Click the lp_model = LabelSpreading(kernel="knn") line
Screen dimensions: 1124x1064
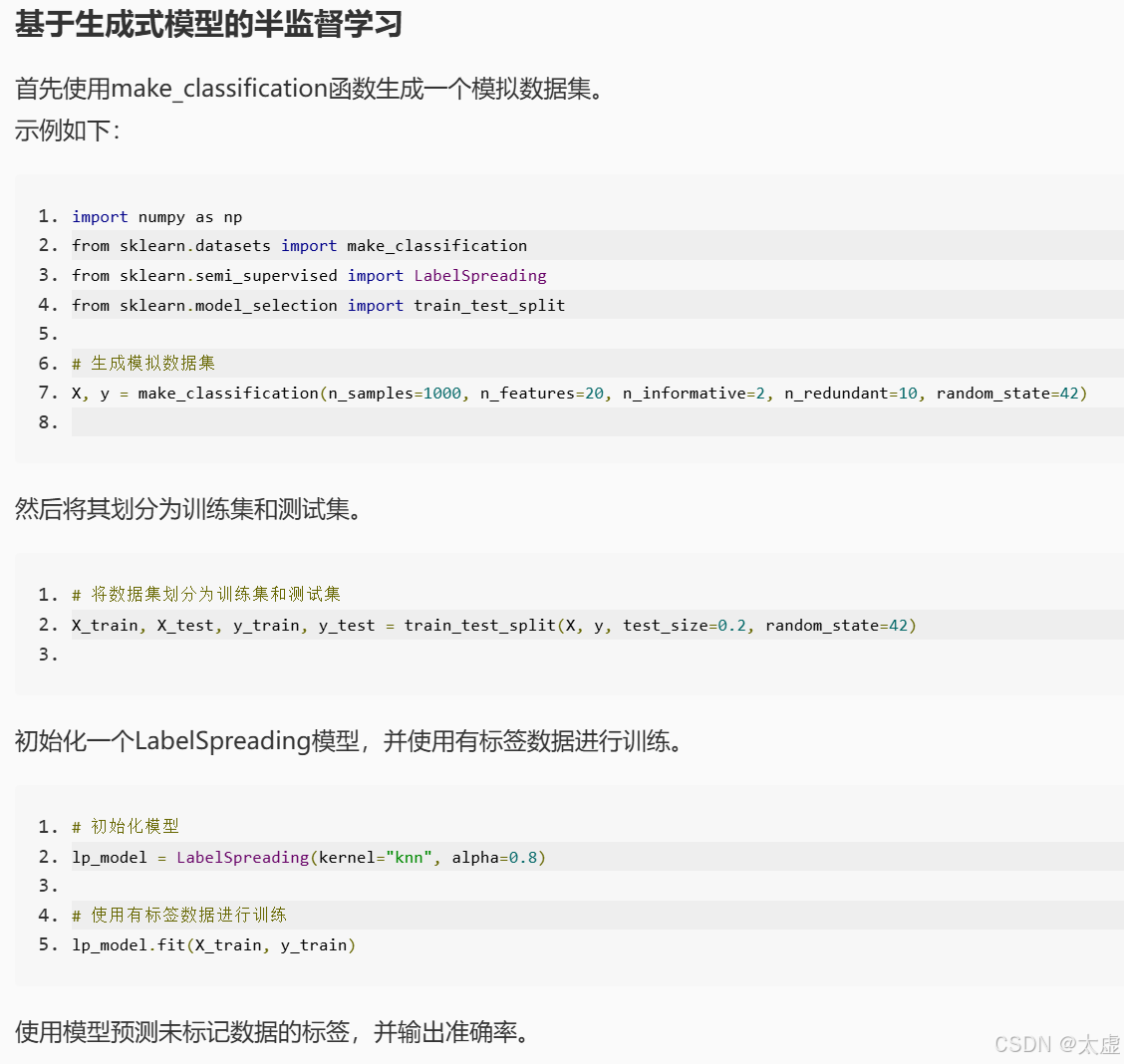coord(309,858)
